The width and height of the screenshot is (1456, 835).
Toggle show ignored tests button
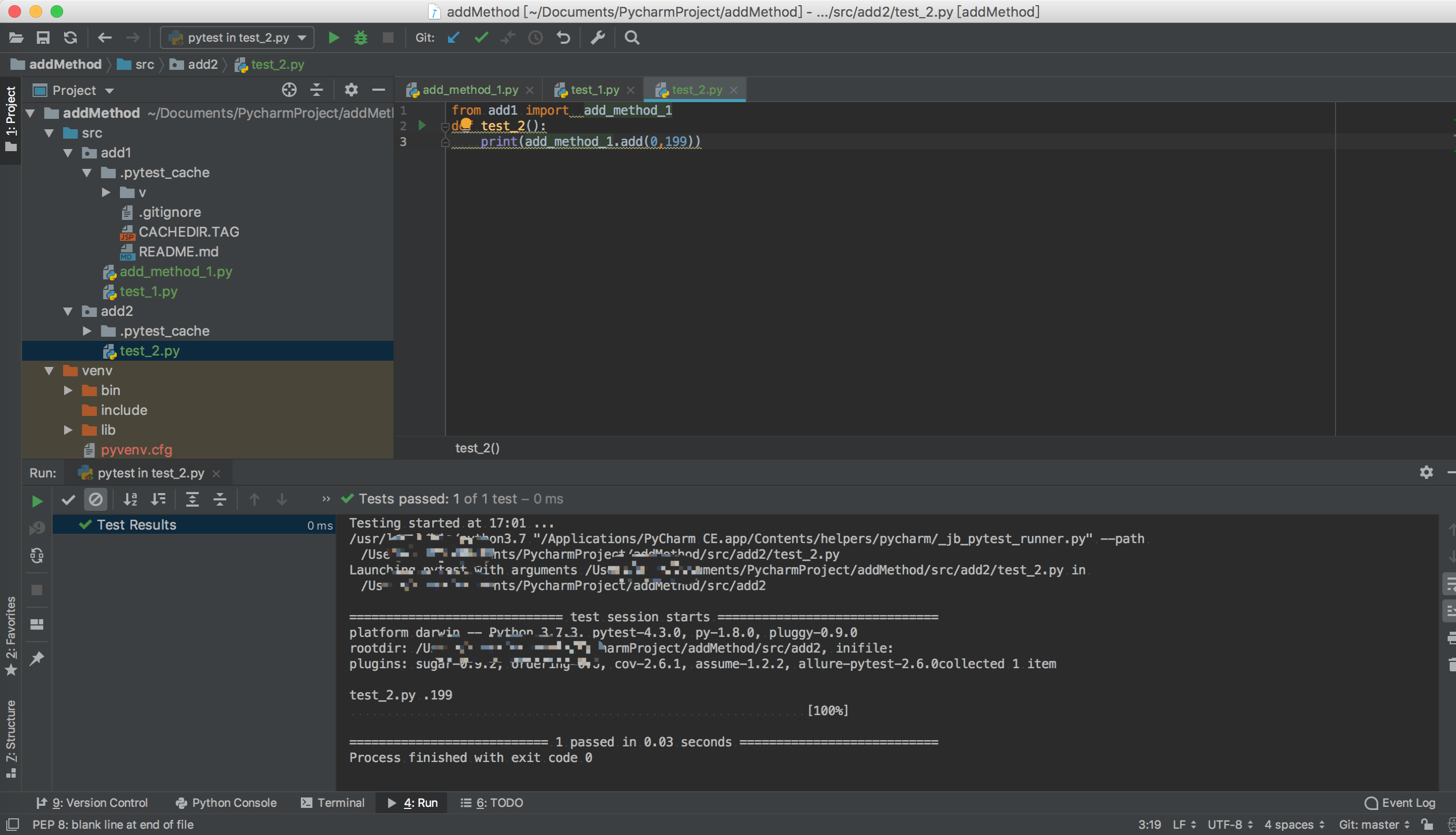[x=96, y=499]
